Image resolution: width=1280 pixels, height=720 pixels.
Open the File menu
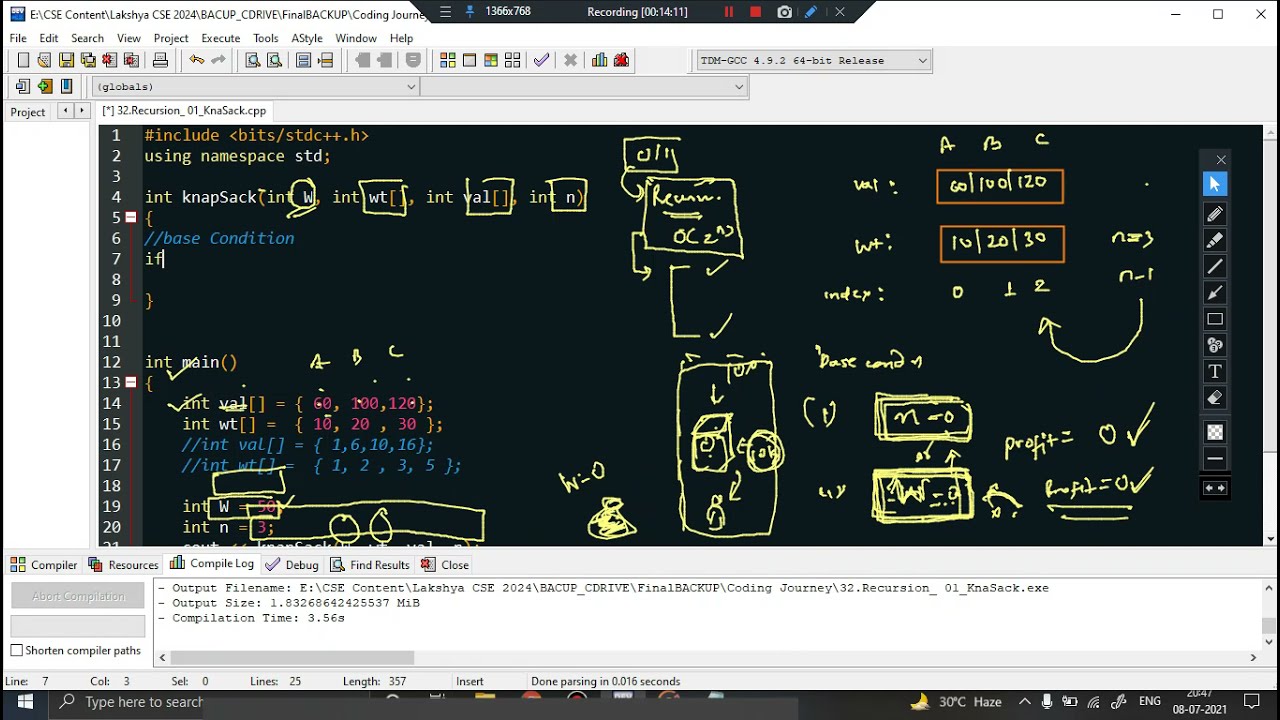[18, 38]
